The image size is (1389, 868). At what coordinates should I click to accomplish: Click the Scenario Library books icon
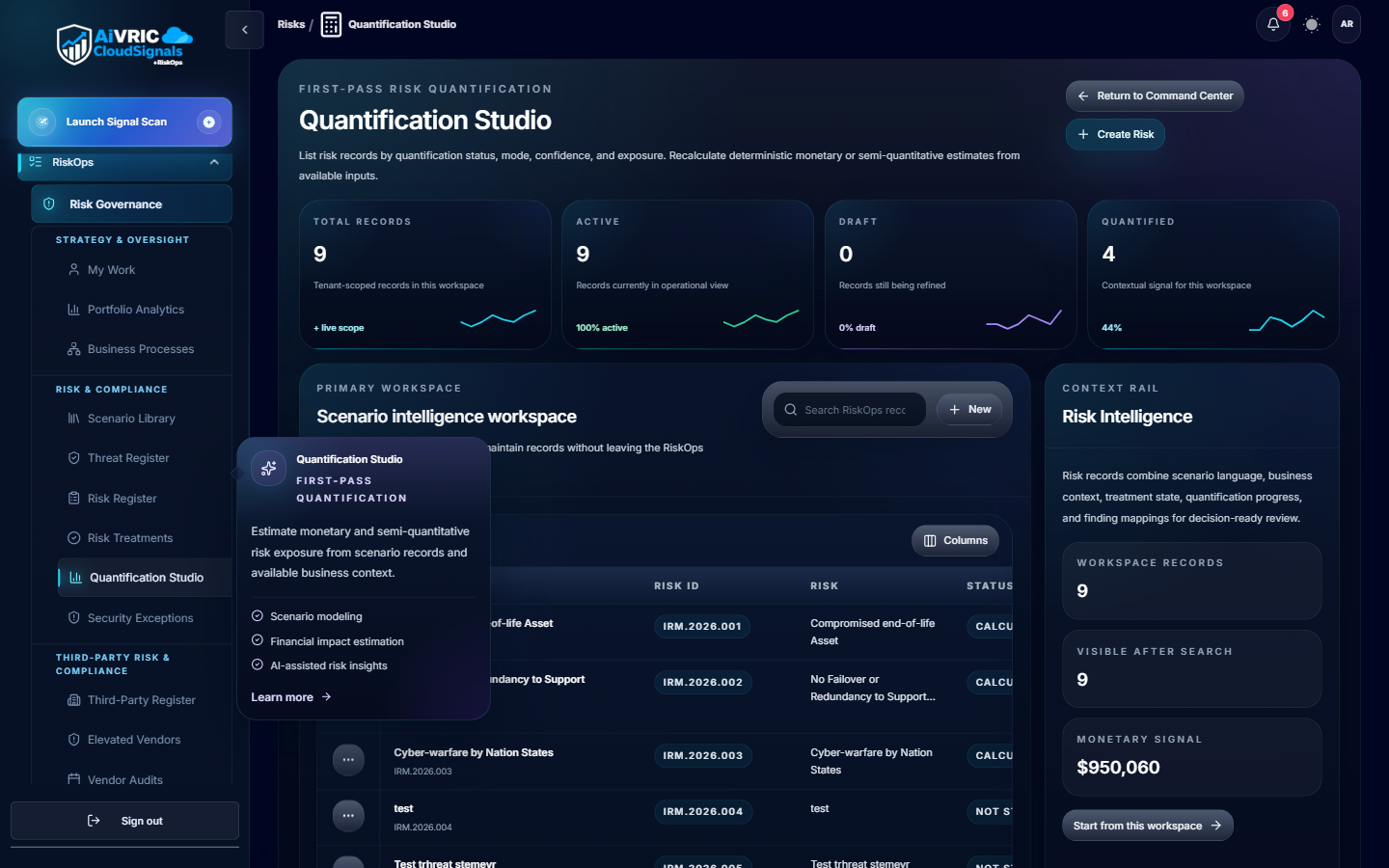tap(73, 419)
